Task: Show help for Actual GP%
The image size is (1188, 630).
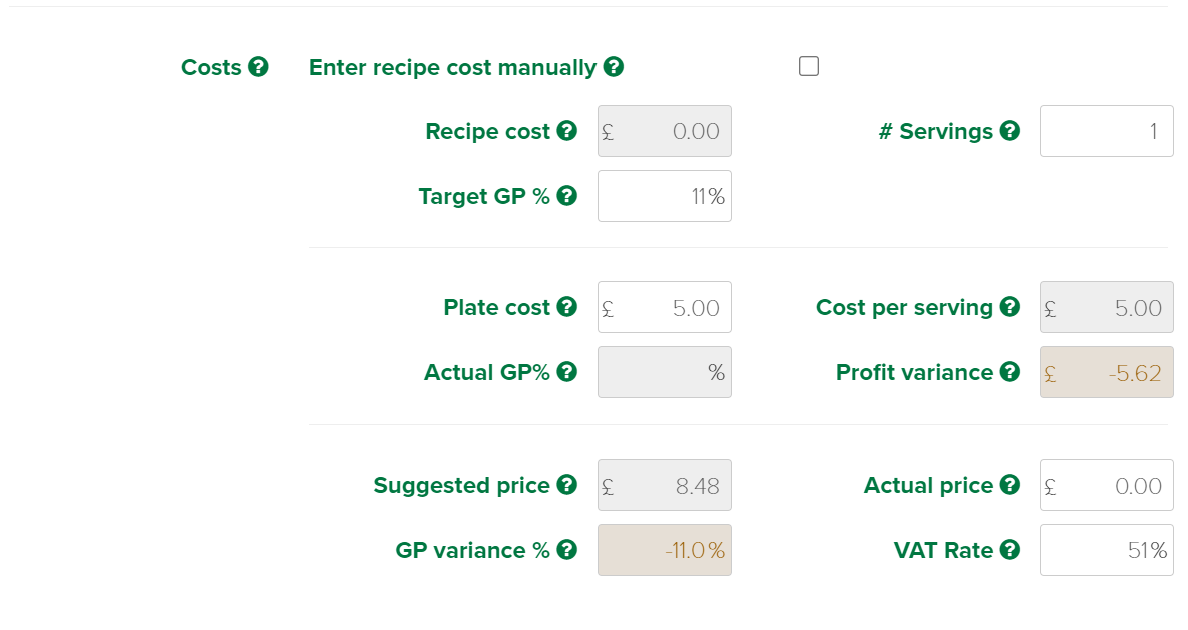Action: (x=567, y=372)
